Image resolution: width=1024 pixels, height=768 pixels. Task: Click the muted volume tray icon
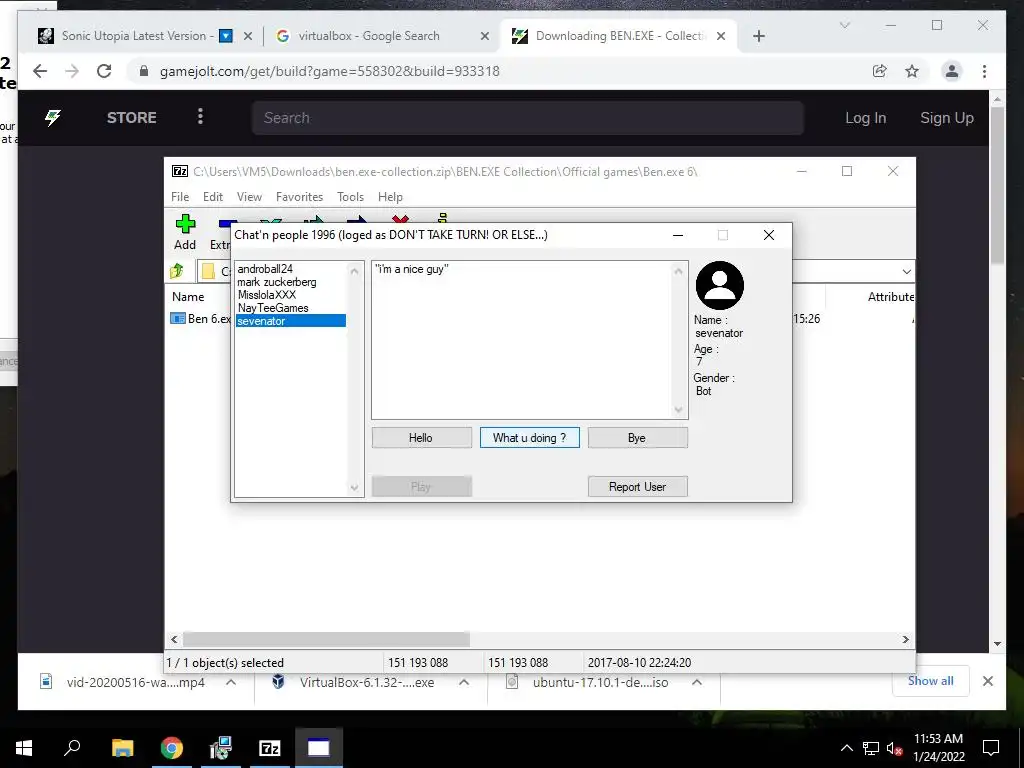tap(895, 748)
